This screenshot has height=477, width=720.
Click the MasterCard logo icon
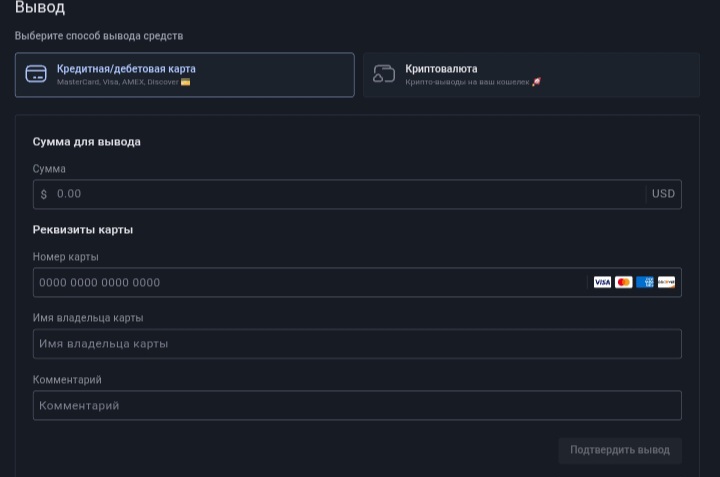pos(624,283)
